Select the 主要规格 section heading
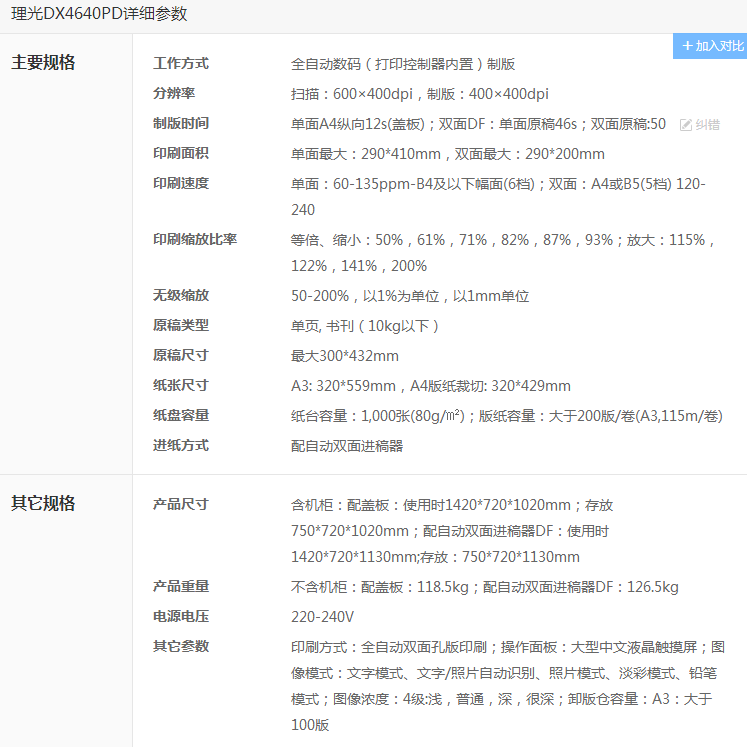The height and width of the screenshot is (747, 747). tap(43, 62)
